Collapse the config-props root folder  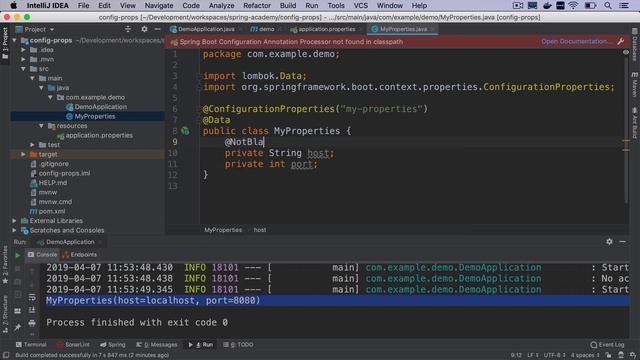[x=15, y=40]
